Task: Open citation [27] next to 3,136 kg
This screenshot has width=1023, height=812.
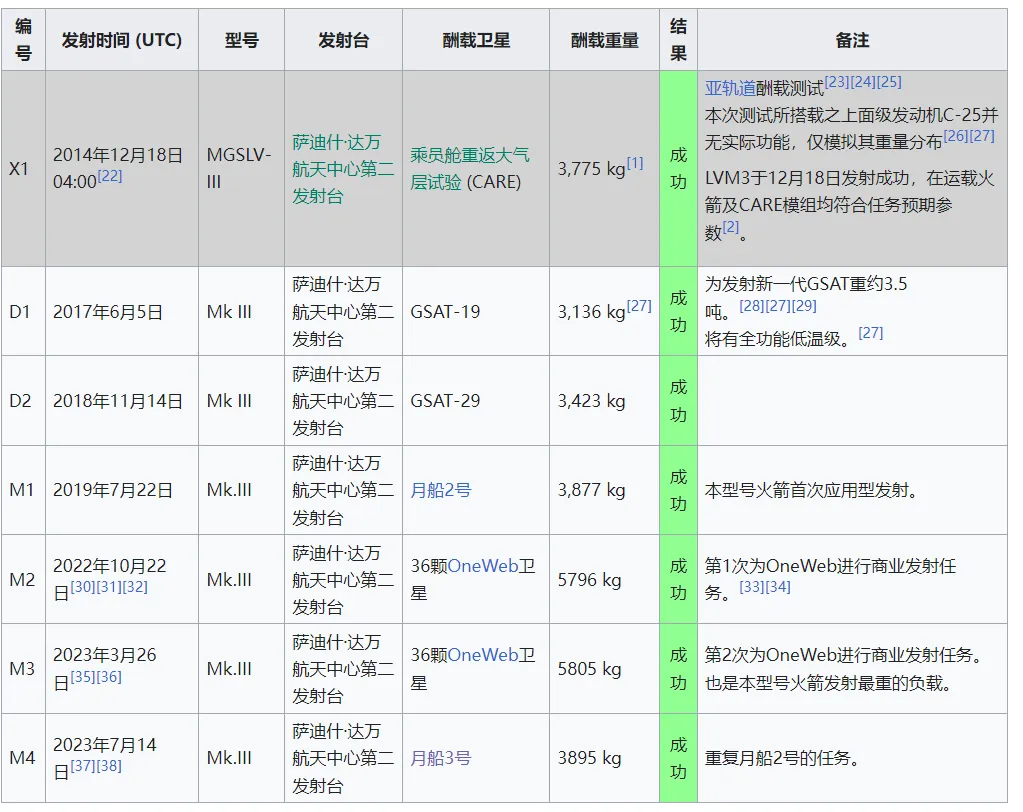Action: click(639, 305)
